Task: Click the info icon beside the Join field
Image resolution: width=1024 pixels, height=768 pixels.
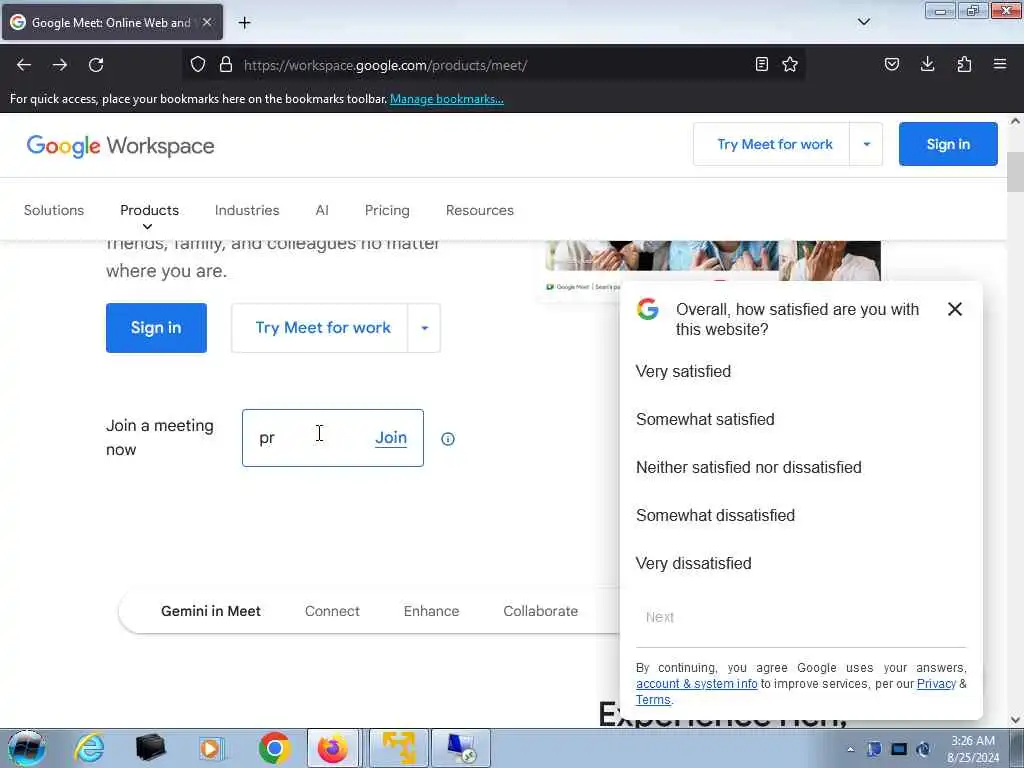Action: [448, 439]
